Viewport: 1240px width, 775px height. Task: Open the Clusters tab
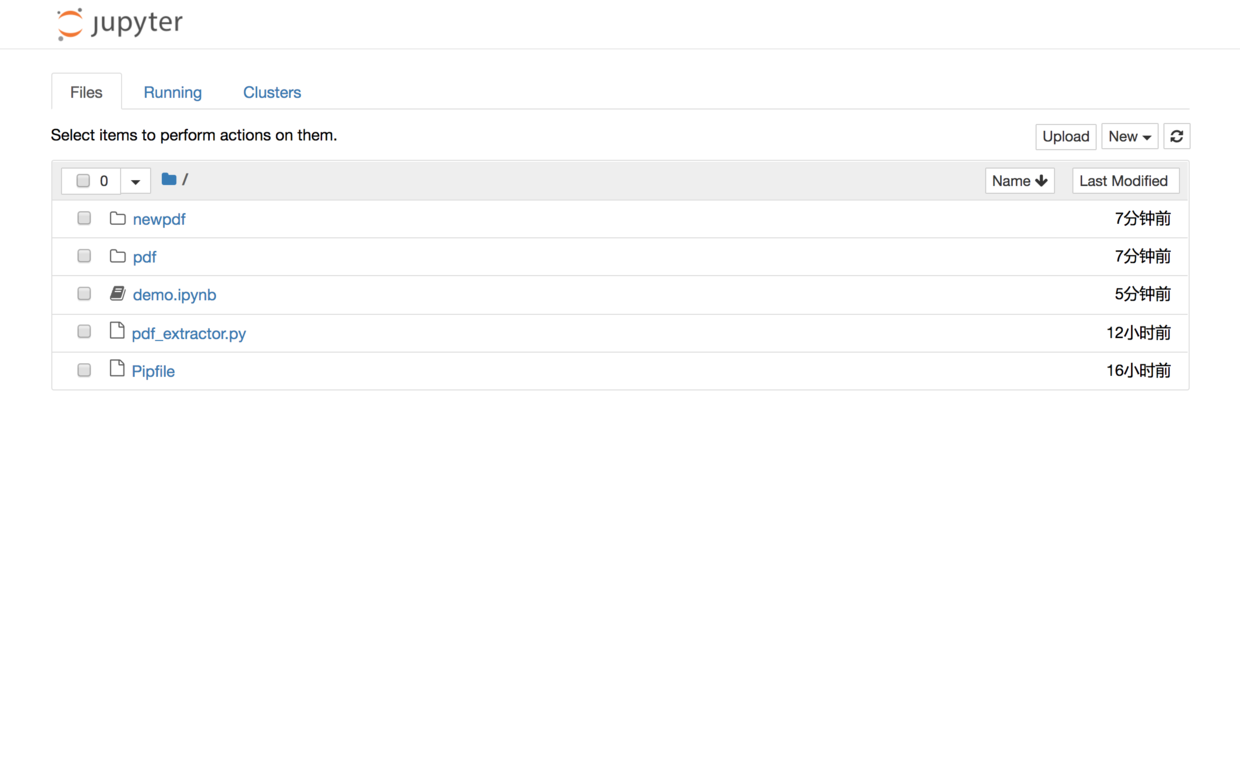coord(272,92)
